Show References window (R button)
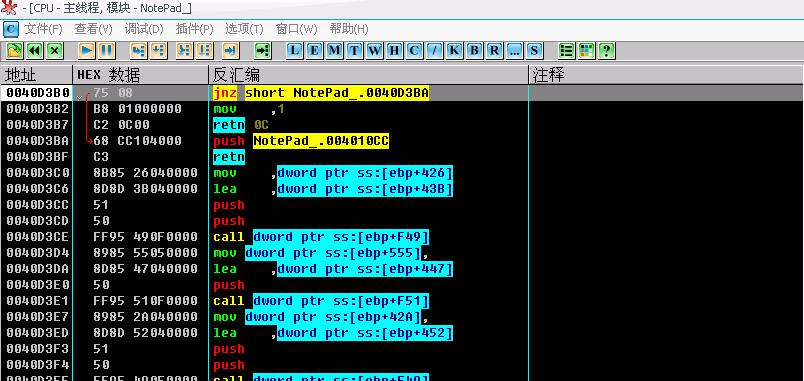The width and height of the screenshot is (804, 381). 494,50
